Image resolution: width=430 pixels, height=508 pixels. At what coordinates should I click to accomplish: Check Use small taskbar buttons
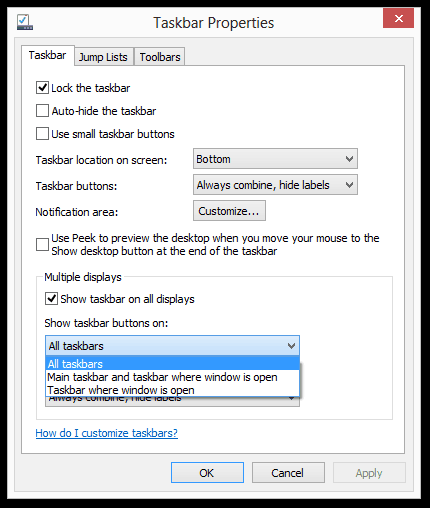pos(42,134)
